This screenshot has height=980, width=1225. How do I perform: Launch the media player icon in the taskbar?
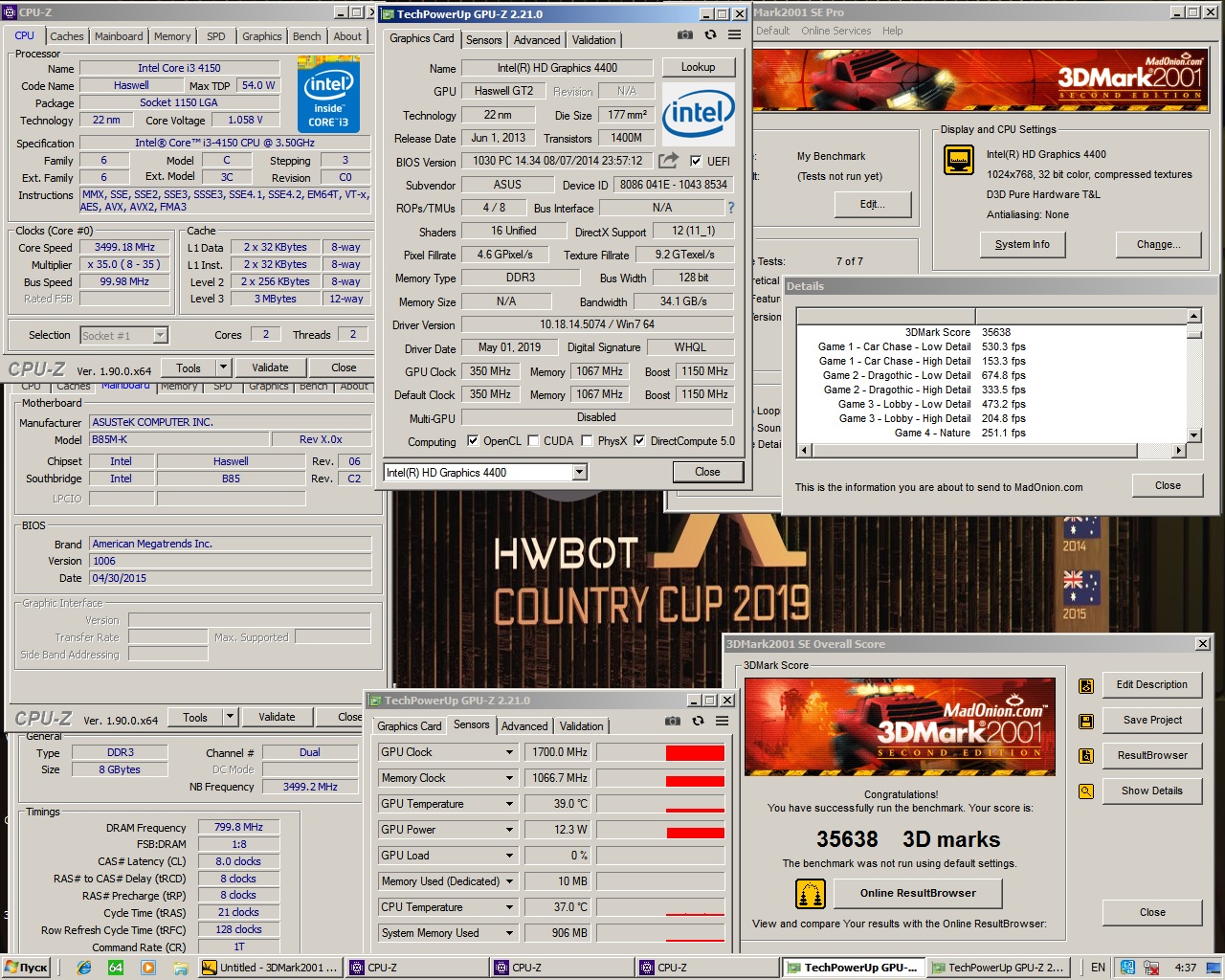[x=147, y=968]
